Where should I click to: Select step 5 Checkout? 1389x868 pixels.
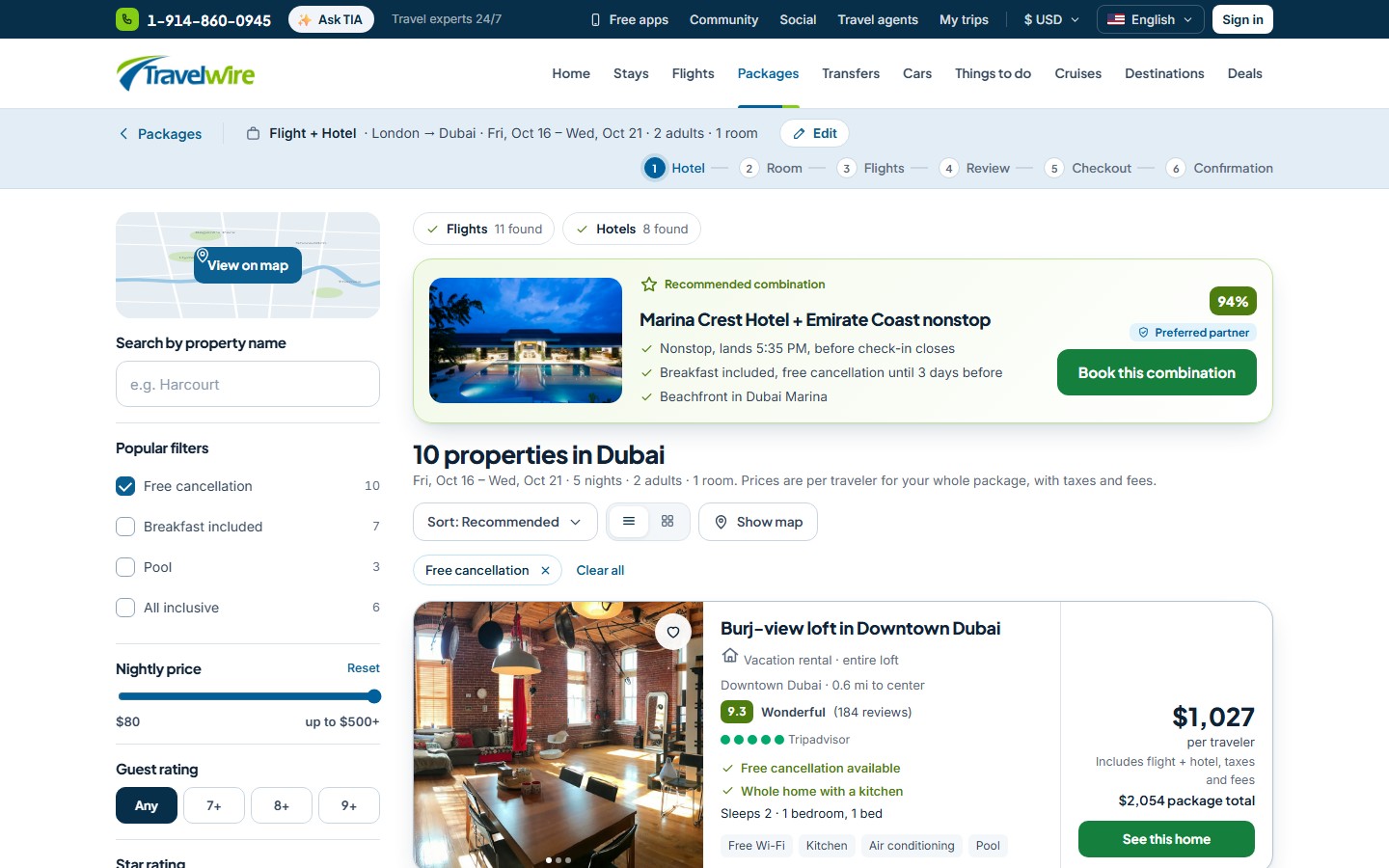click(1087, 168)
